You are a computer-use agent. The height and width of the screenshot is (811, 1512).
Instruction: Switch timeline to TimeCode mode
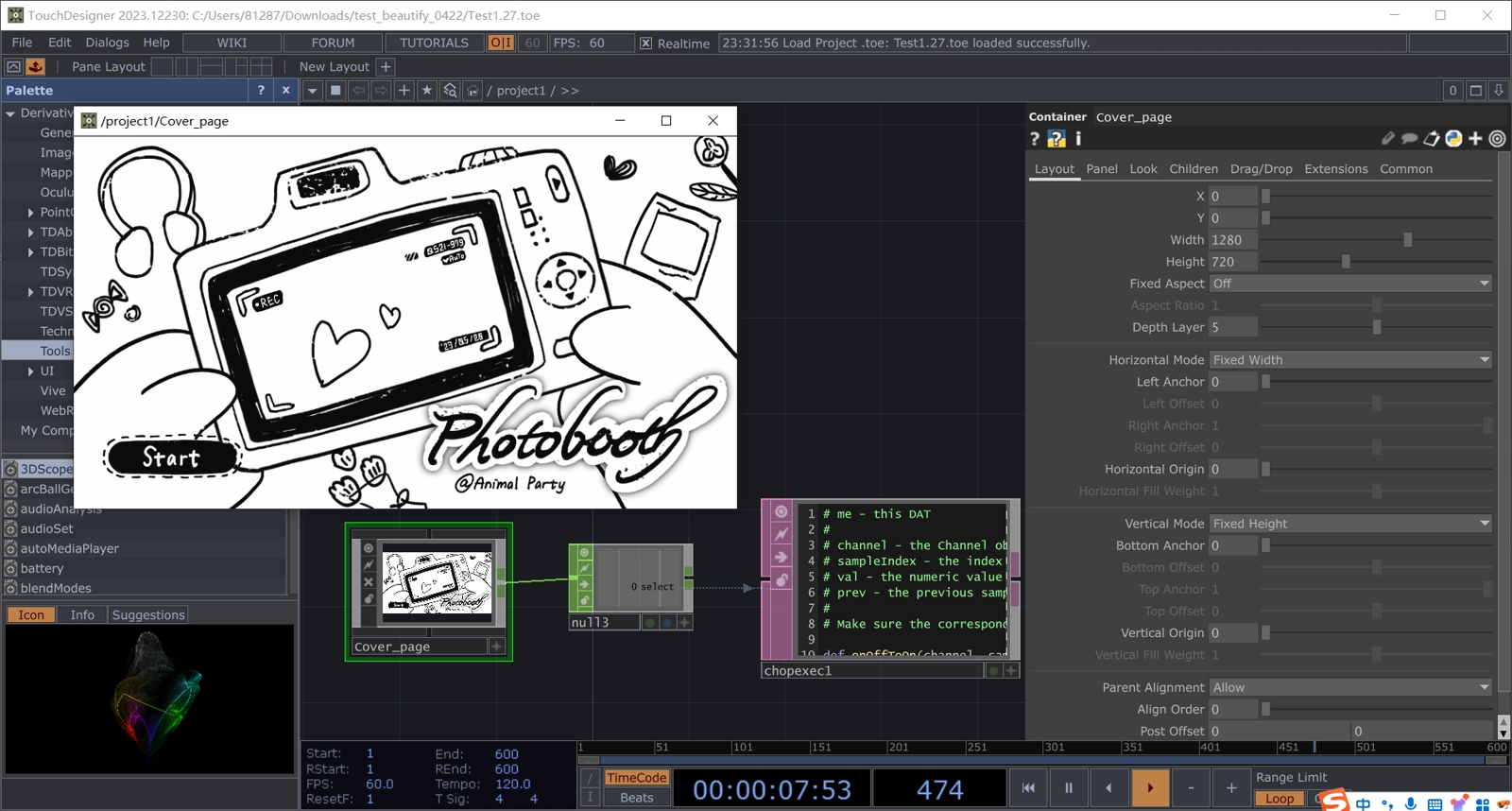(x=636, y=778)
